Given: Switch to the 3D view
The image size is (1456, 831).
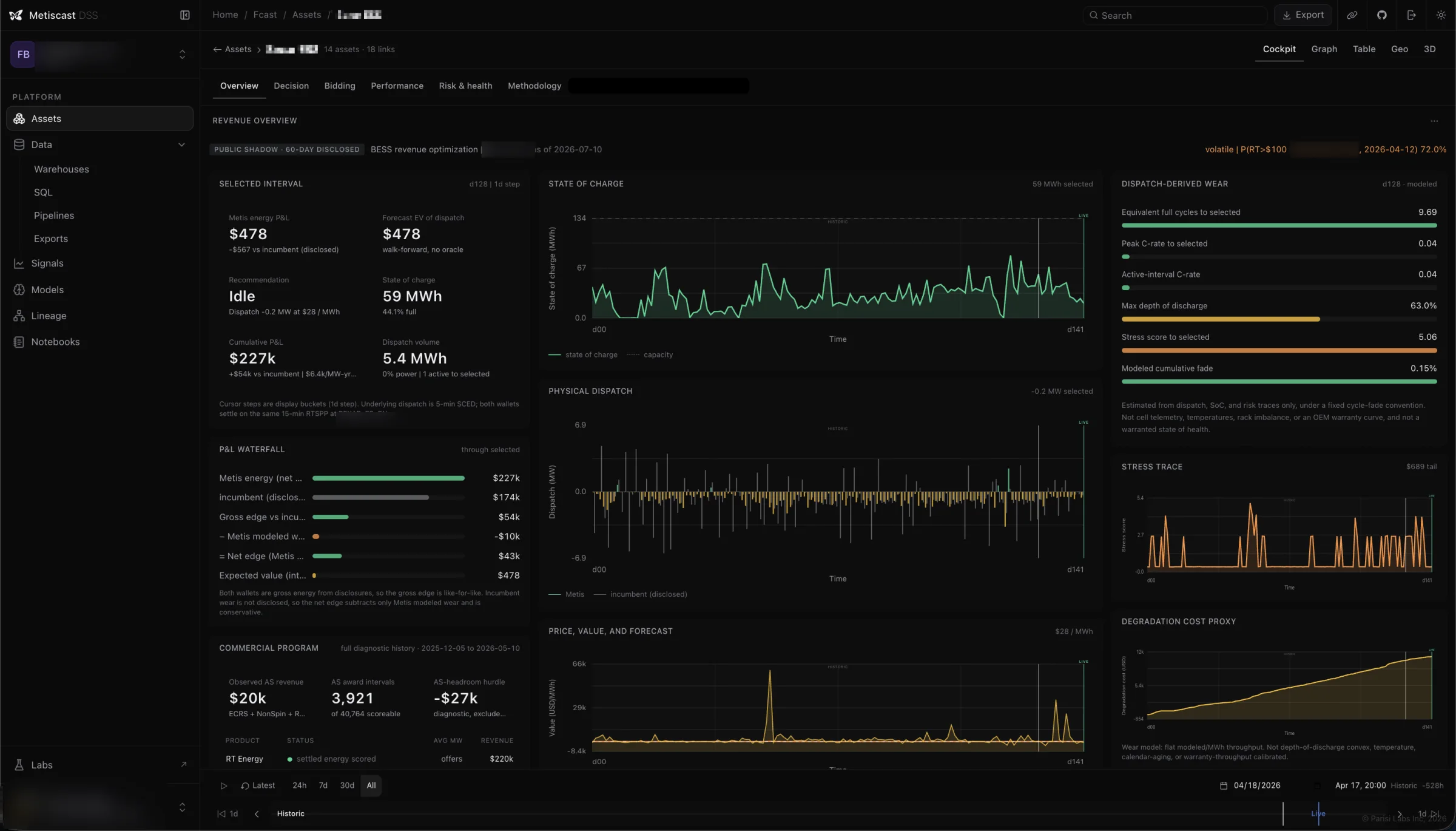Looking at the screenshot, I should click(1429, 49).
